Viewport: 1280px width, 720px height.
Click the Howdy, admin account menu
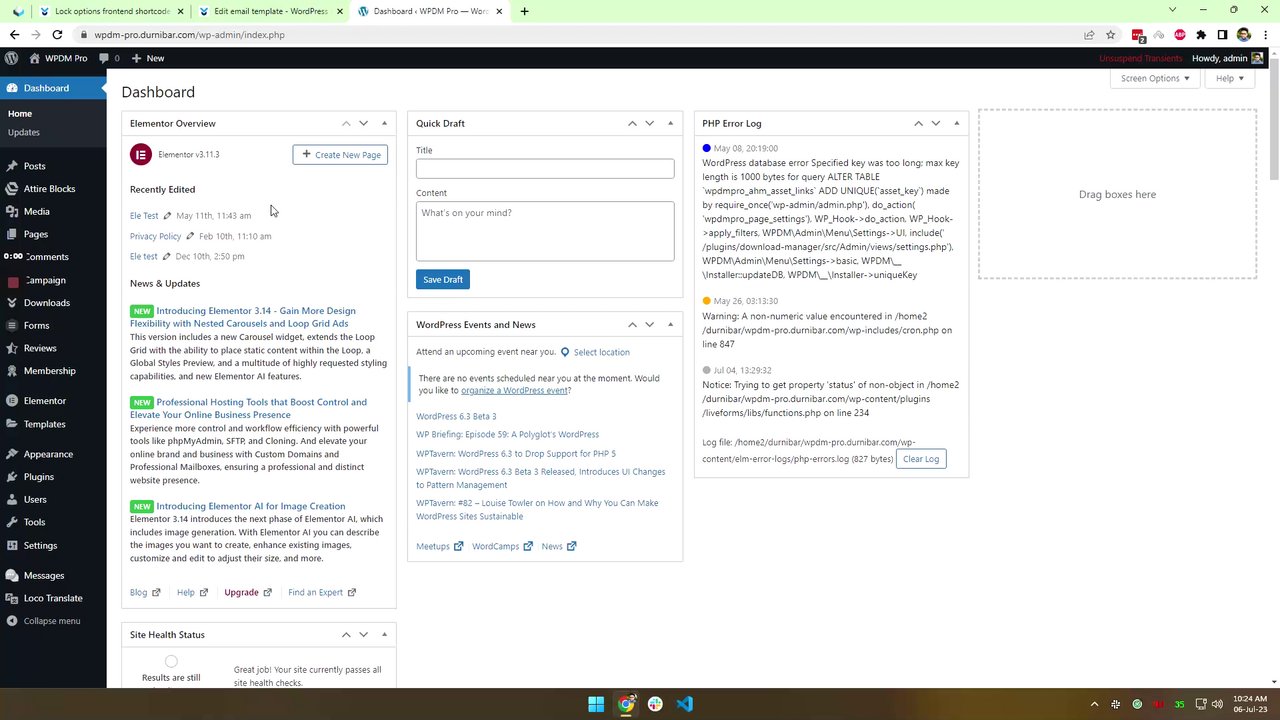[x=1227, y=58]
